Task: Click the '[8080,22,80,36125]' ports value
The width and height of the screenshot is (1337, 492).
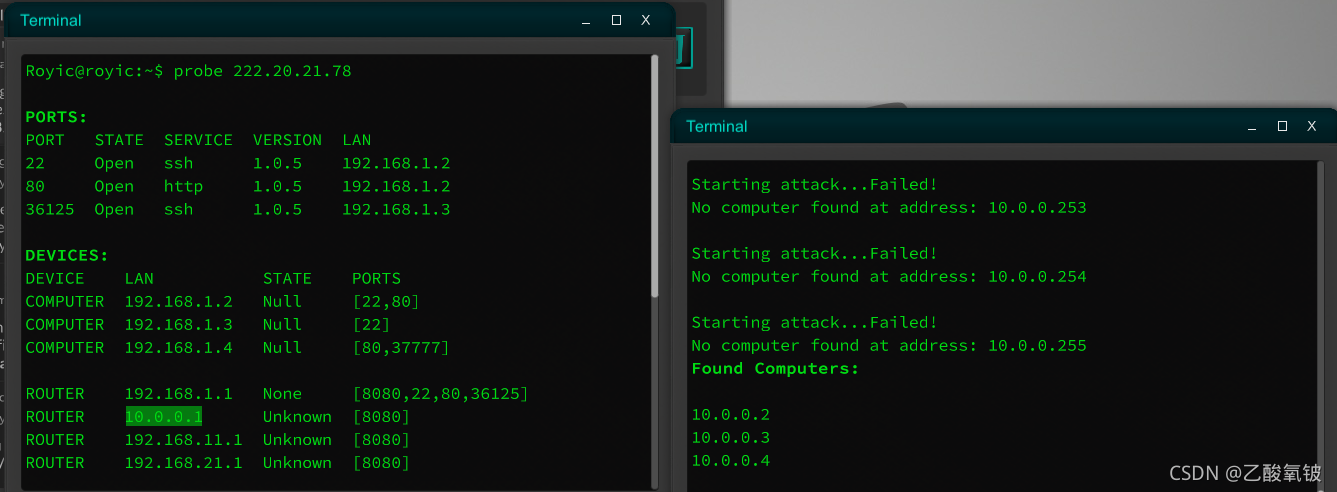Action: (x=440, y=393)
